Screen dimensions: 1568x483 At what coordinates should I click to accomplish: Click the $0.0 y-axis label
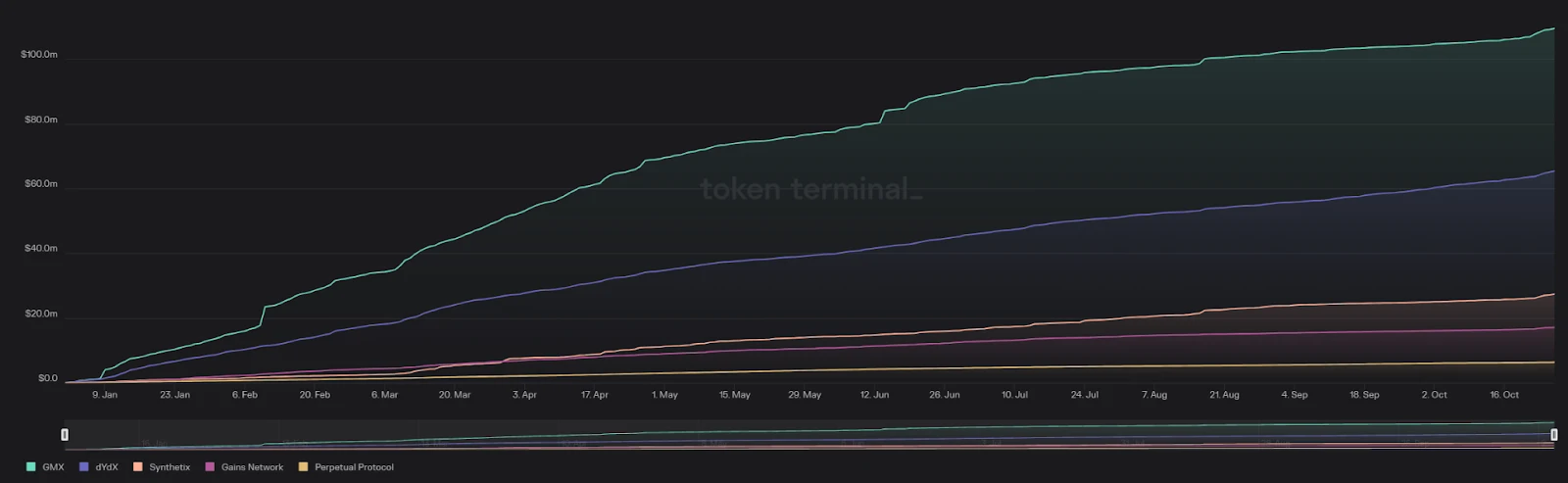48,378
